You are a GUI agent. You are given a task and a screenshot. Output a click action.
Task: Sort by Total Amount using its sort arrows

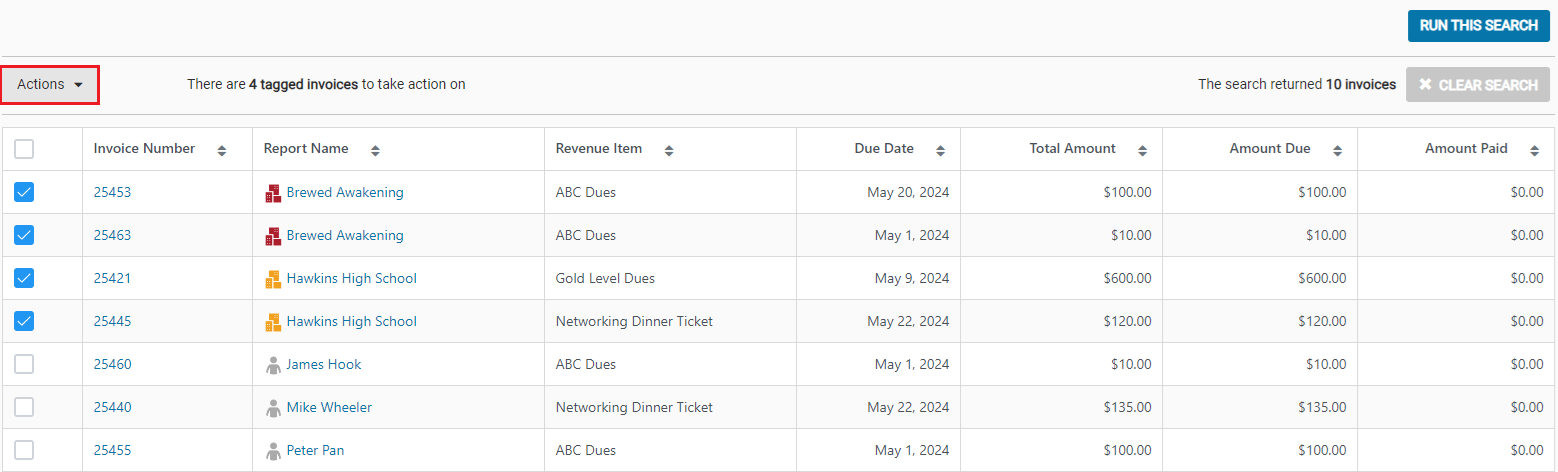click(x=1142, y=150)
